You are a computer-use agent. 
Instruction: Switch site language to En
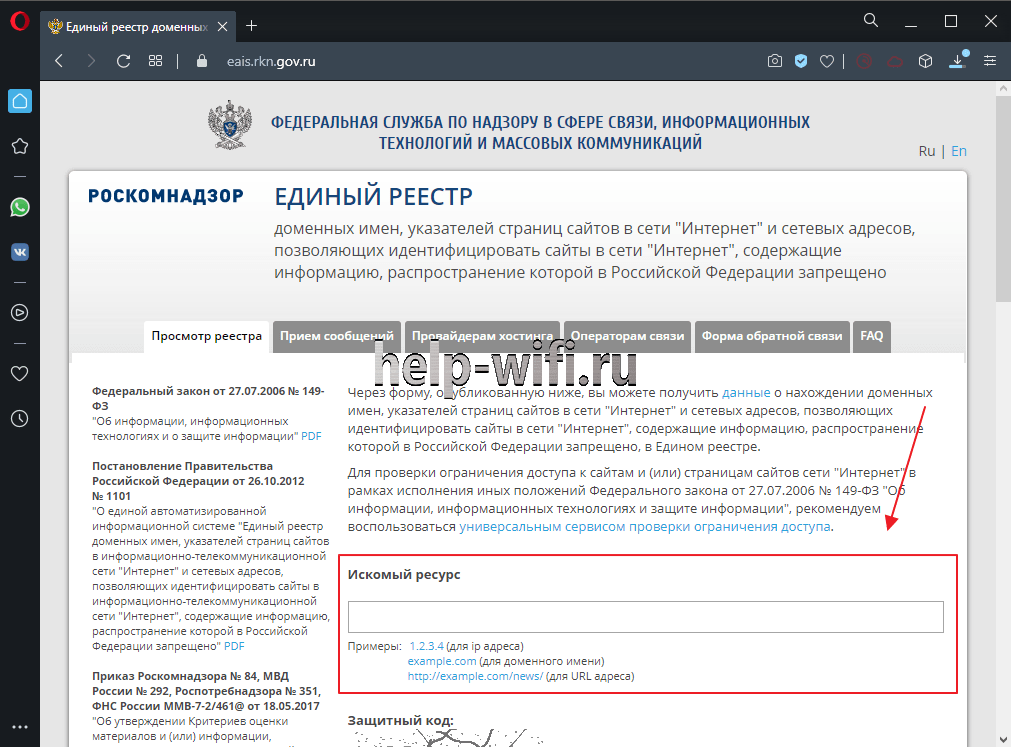tap(958, 151)
